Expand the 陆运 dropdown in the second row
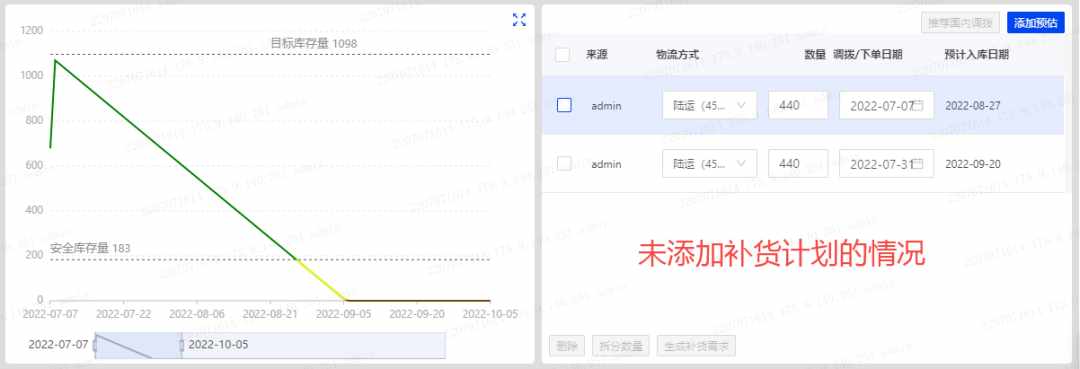 (x=709, y=164)
